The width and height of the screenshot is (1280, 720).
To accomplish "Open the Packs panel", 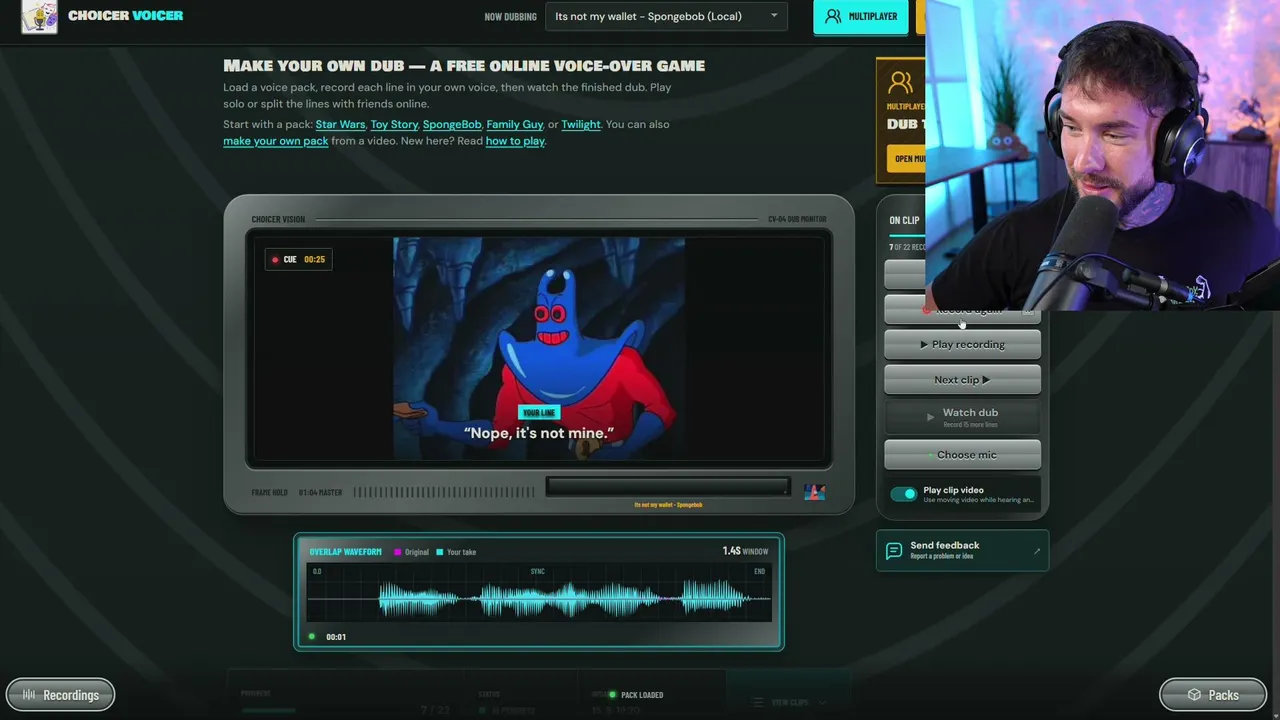I will tap(1213, 695).
